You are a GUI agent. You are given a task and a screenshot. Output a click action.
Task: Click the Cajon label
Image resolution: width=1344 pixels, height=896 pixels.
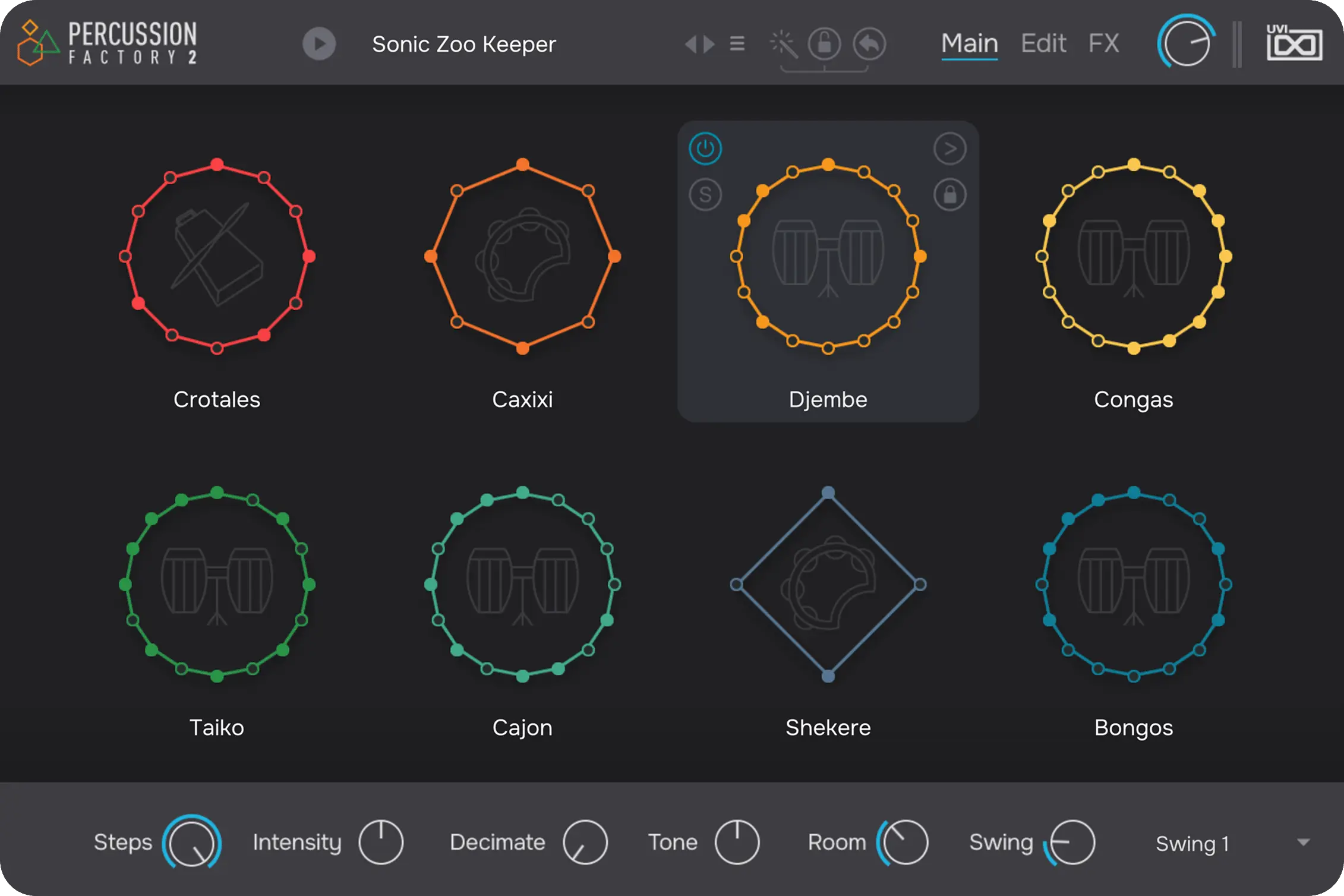pyautogui.click(x=523, y=728)
